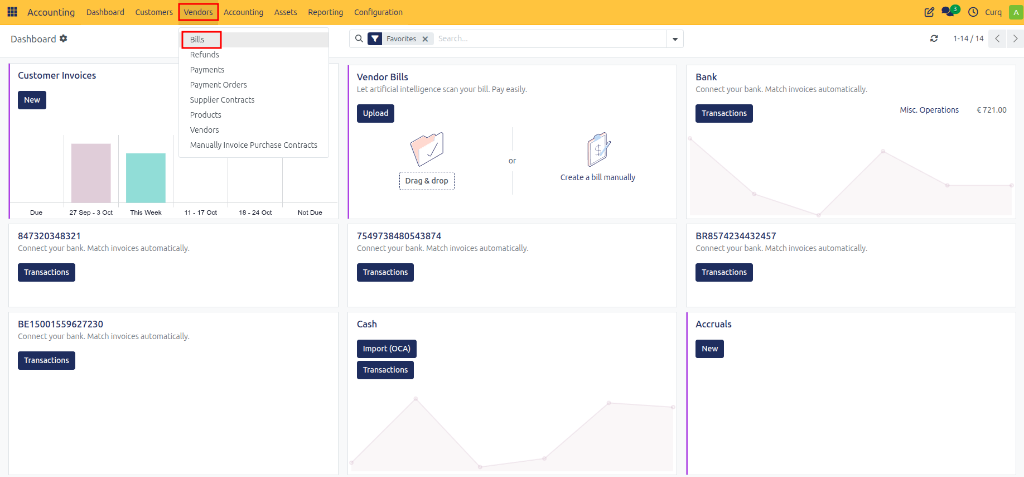The width and height of the screenshot is (1024, 477).
Task: Click the Upload button in Vendor Bills
Action: 376,113
